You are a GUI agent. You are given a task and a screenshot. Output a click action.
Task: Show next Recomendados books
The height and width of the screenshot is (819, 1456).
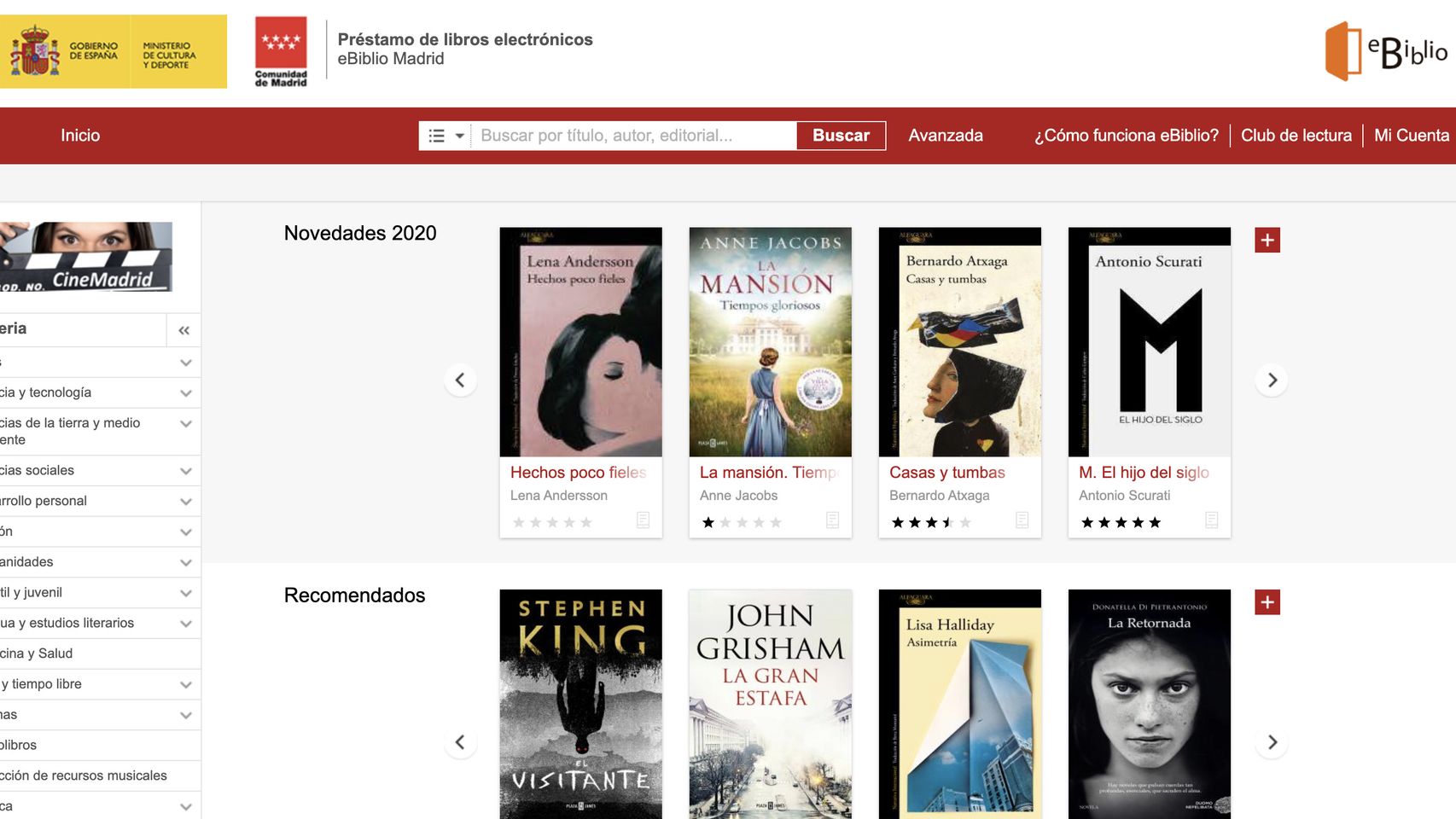(1272, 742)
